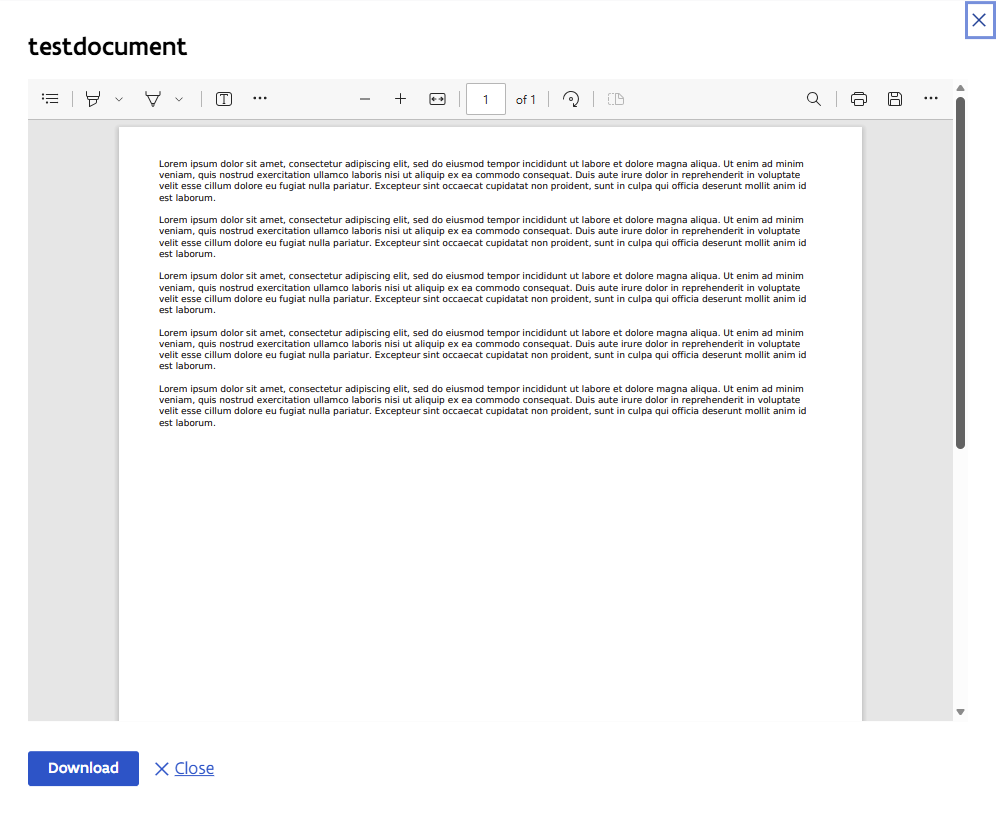Open the right-side more options menu
The width and height of the screenshot is (997, 814).
[931, 98]
